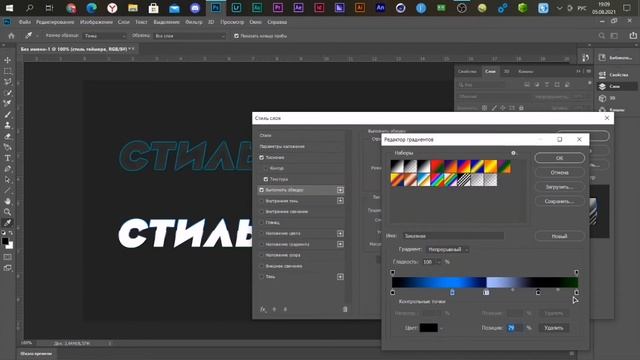Click the Save gradients button
The height and width of the screenshot is (360, 640).
pos(559,201)
